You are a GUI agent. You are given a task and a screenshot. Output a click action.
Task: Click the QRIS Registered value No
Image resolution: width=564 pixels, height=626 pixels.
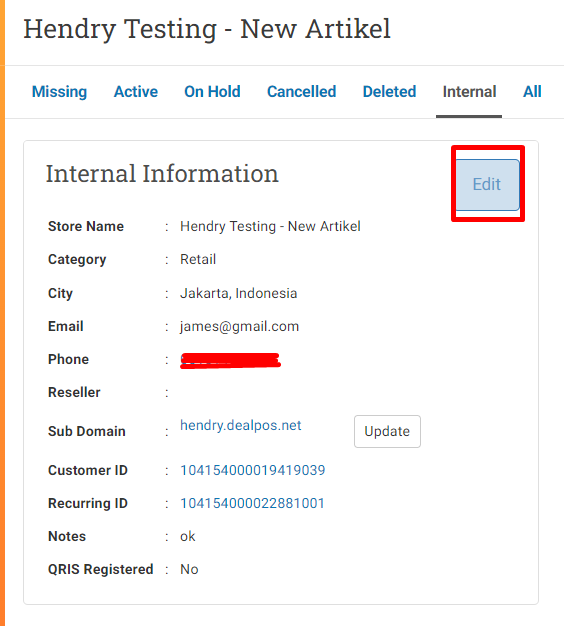(189, 569)
